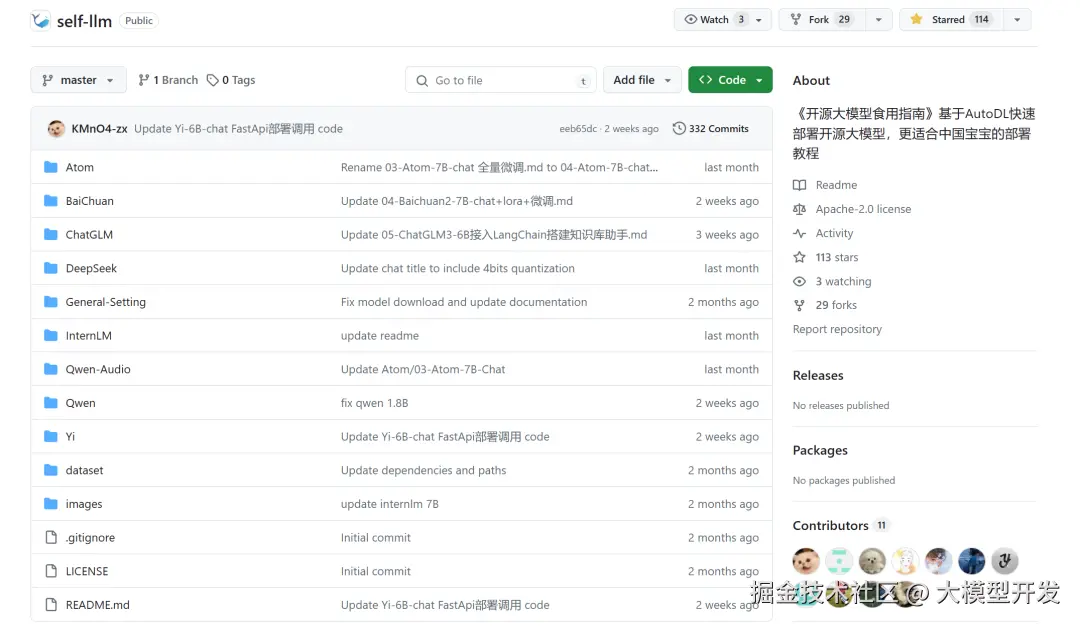Open the README.md file name
Screen dimensions: 1080x626
coord(97,605)
